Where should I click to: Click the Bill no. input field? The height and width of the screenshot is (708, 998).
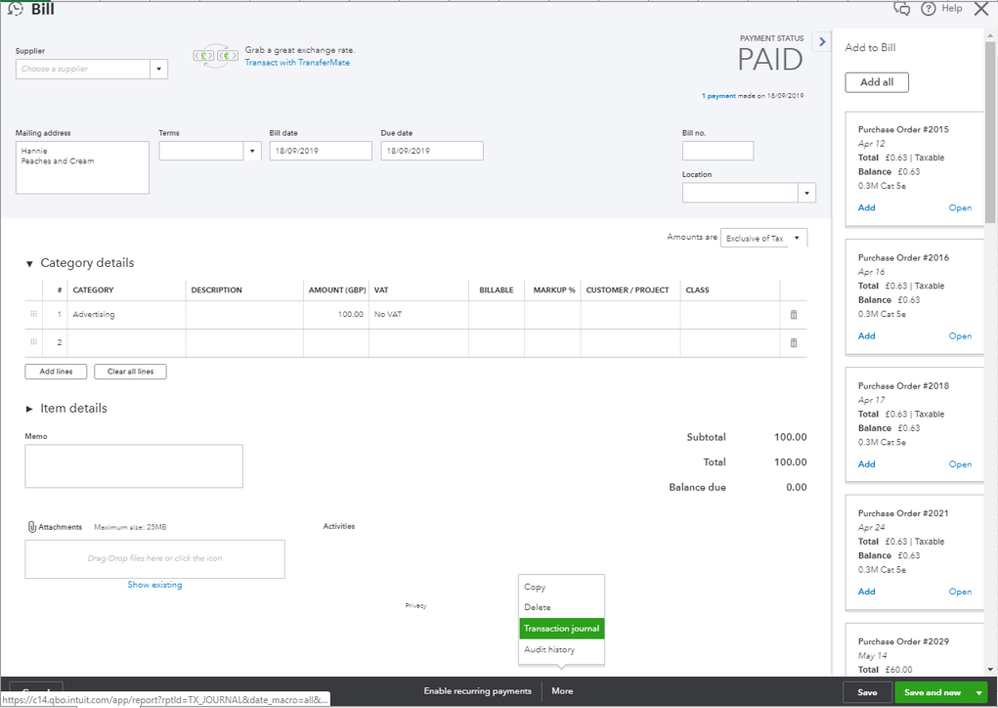[718, 151]
